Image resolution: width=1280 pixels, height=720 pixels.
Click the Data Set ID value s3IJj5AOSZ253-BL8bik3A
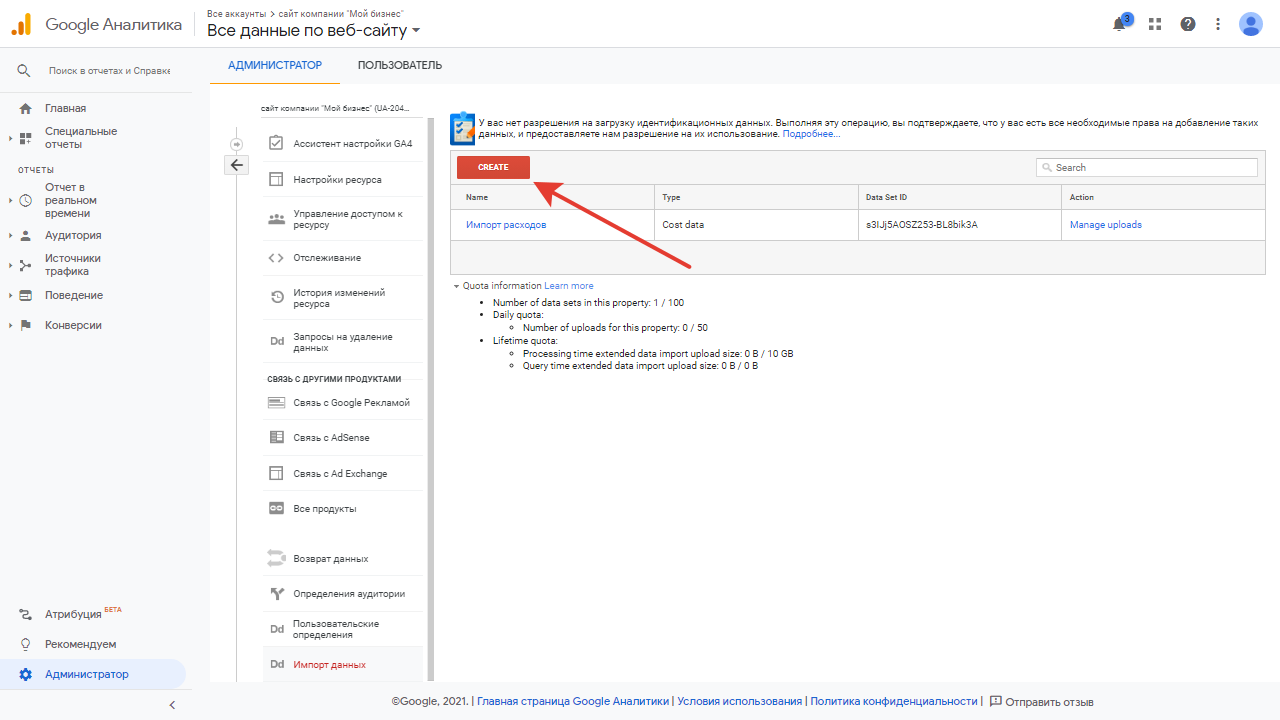(x=922, y=225)
